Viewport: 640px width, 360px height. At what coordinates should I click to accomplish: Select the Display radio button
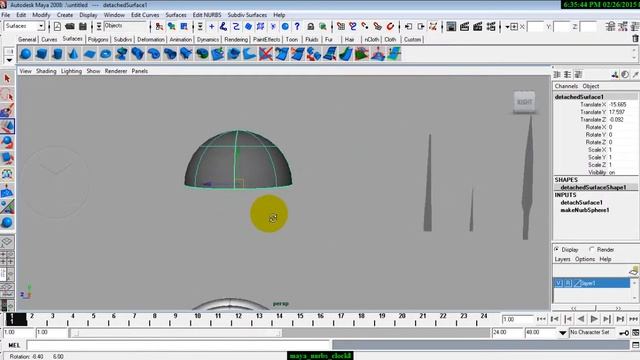(x=557, y=249)
